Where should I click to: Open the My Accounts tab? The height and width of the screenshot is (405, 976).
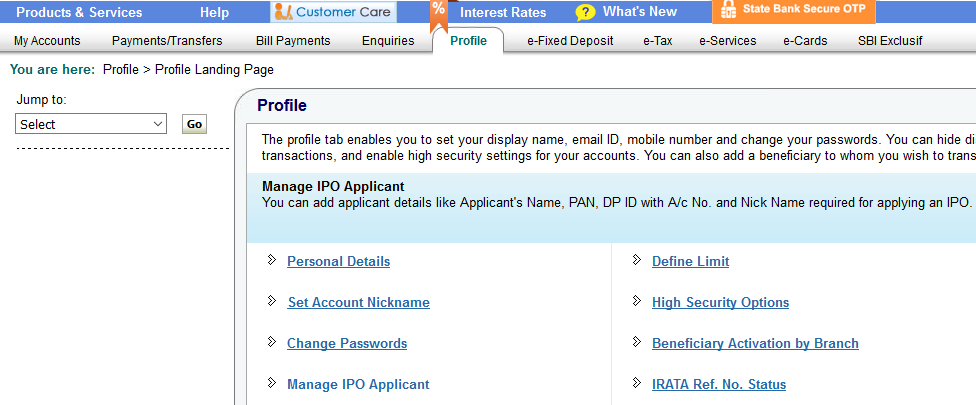pos(47,41)
